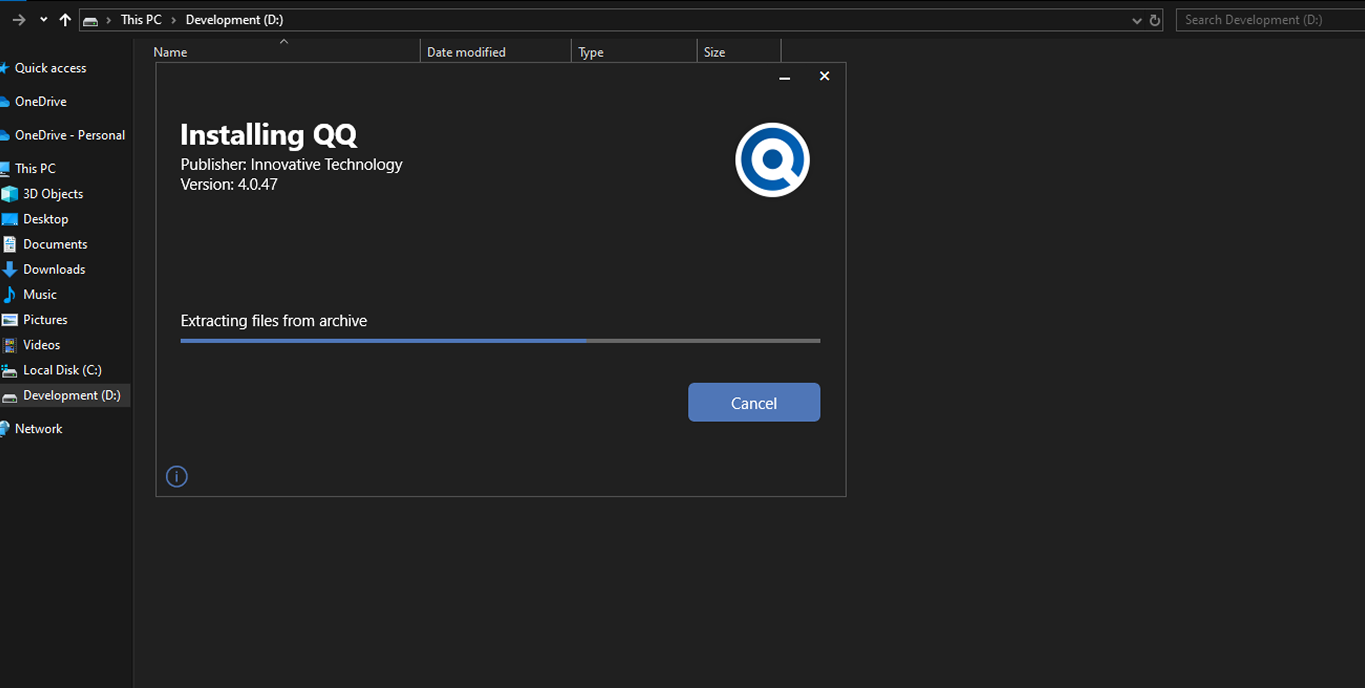Viewport: 1365px width, 688px height.
Task: Click the OneDrive cloud icon
Action: [x=4, y=101]
